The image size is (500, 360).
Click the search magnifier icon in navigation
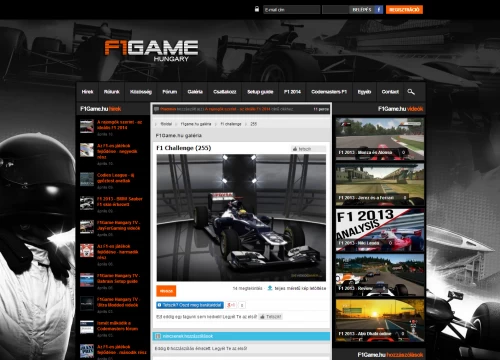point(411,92)
